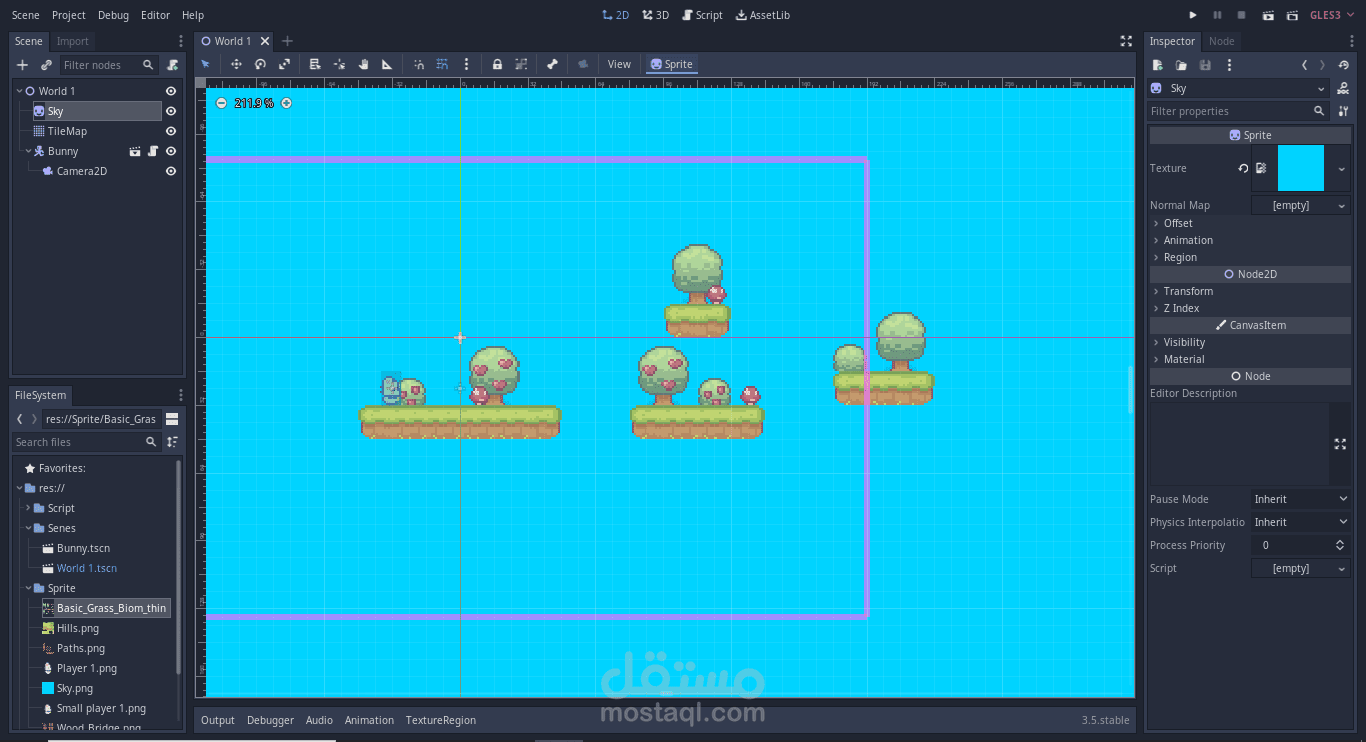
Task: Open the Normal Map empty dropdown
Action: point(1301,205)
